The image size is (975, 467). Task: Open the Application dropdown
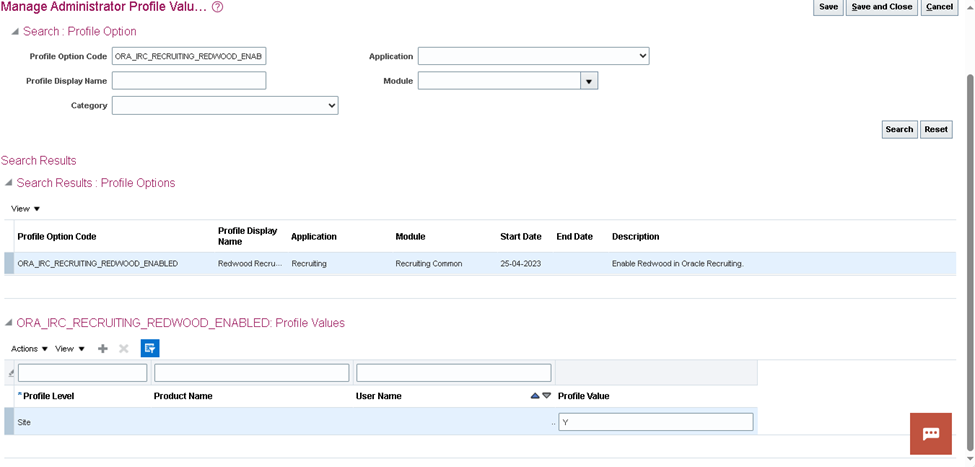[x=533, y=56]
